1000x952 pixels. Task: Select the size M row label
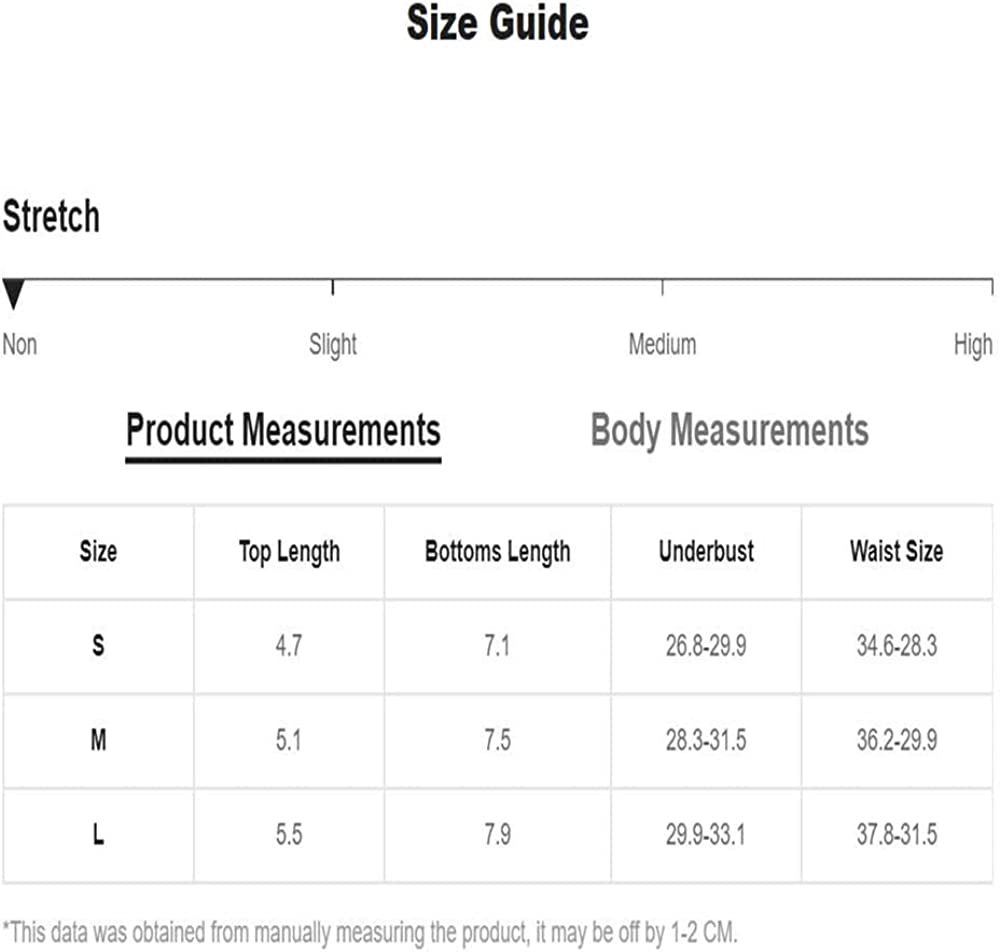coord(98,741)
